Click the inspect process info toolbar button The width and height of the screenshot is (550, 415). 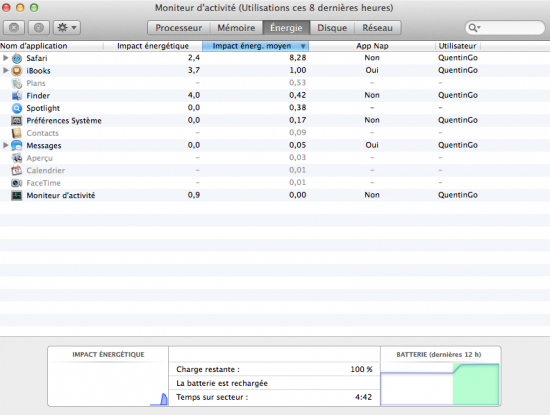39,27
